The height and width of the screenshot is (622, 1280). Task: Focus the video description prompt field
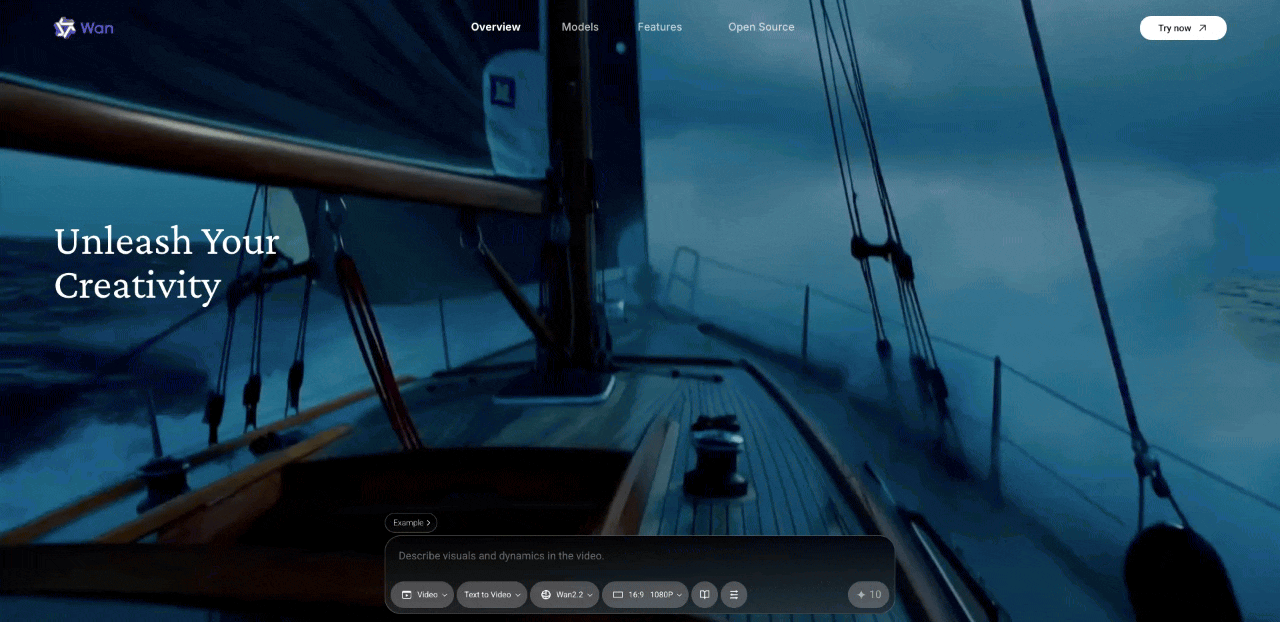pyautogui.click(x=638, y=556)
